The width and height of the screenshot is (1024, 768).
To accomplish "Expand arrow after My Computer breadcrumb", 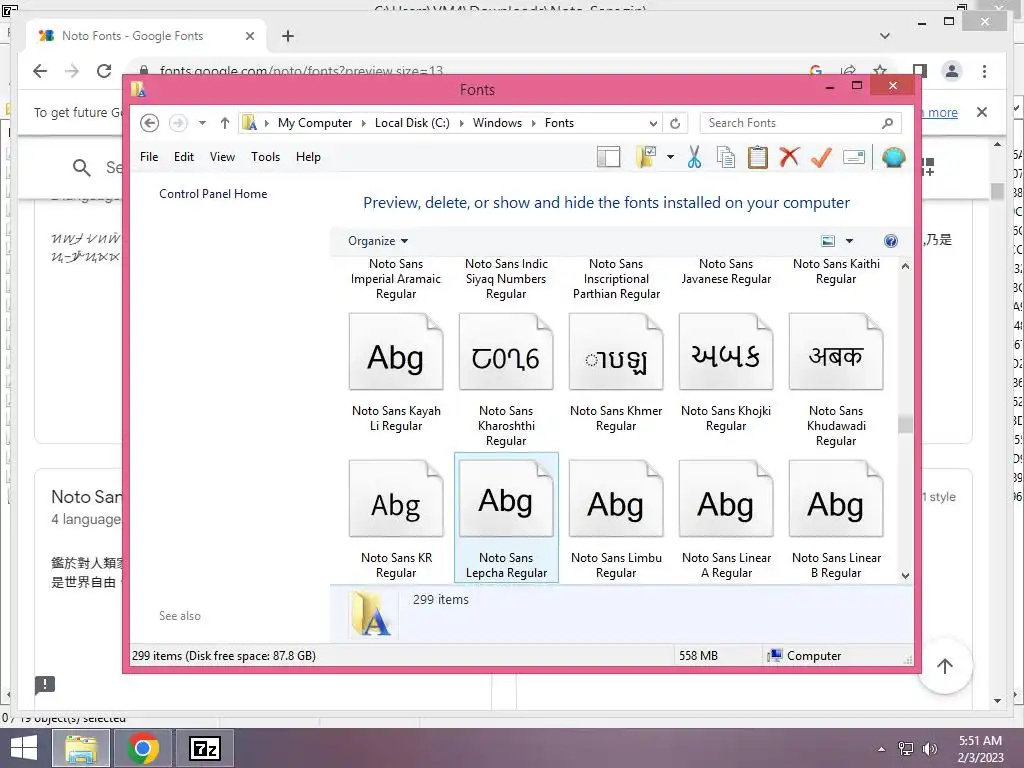I will coord(364,123).
